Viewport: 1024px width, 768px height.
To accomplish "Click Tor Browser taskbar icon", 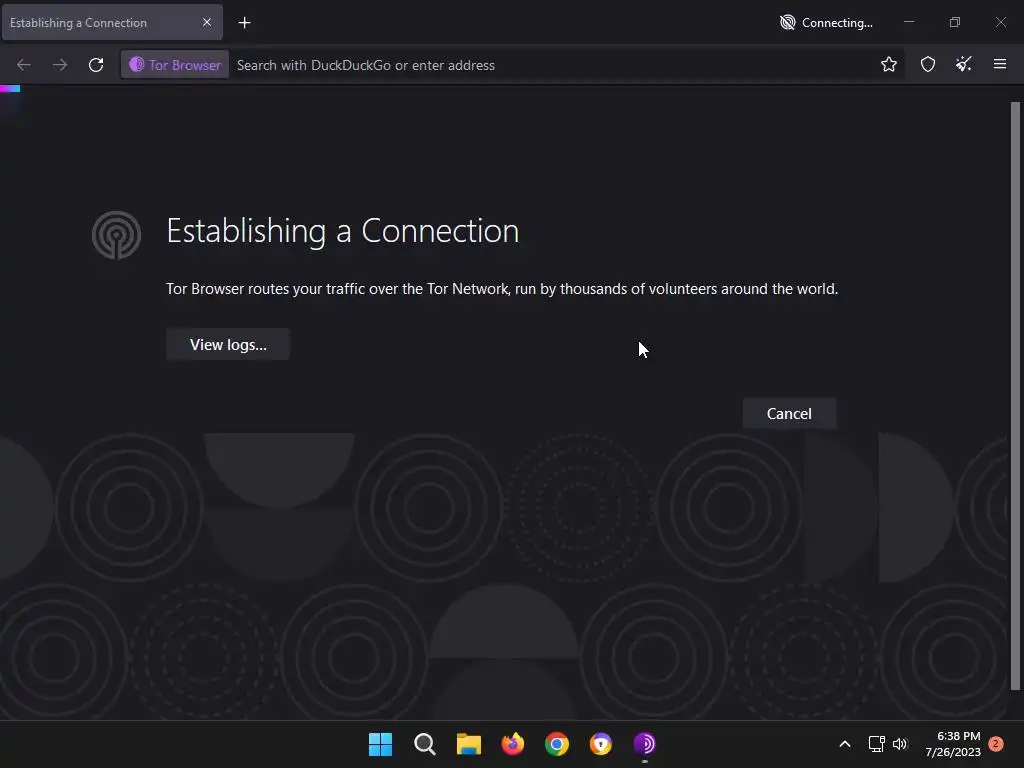I will pyautogui.click(x=645, y=744).
